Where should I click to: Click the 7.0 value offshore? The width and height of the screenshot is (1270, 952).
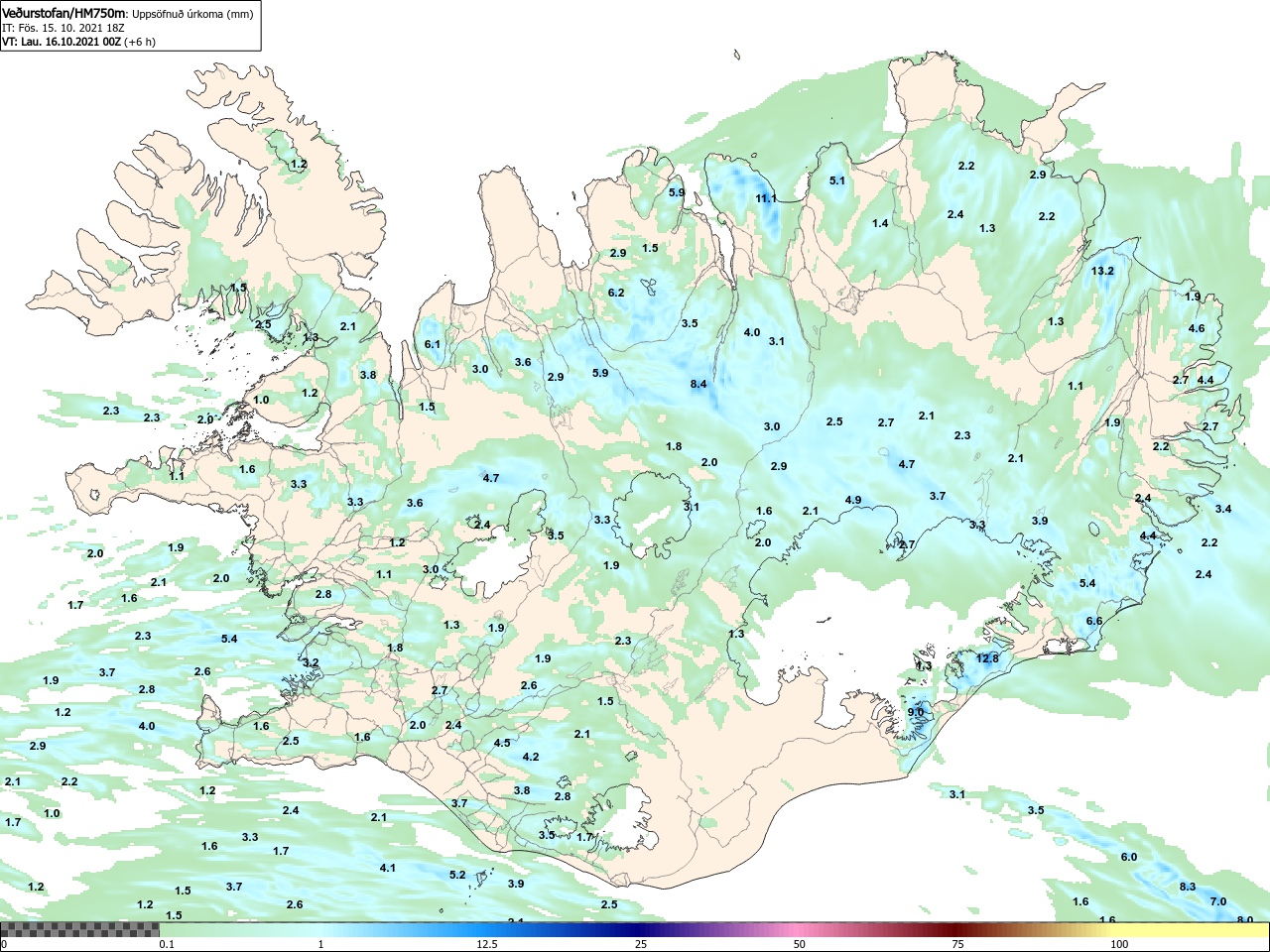[x=1218, y=901]
